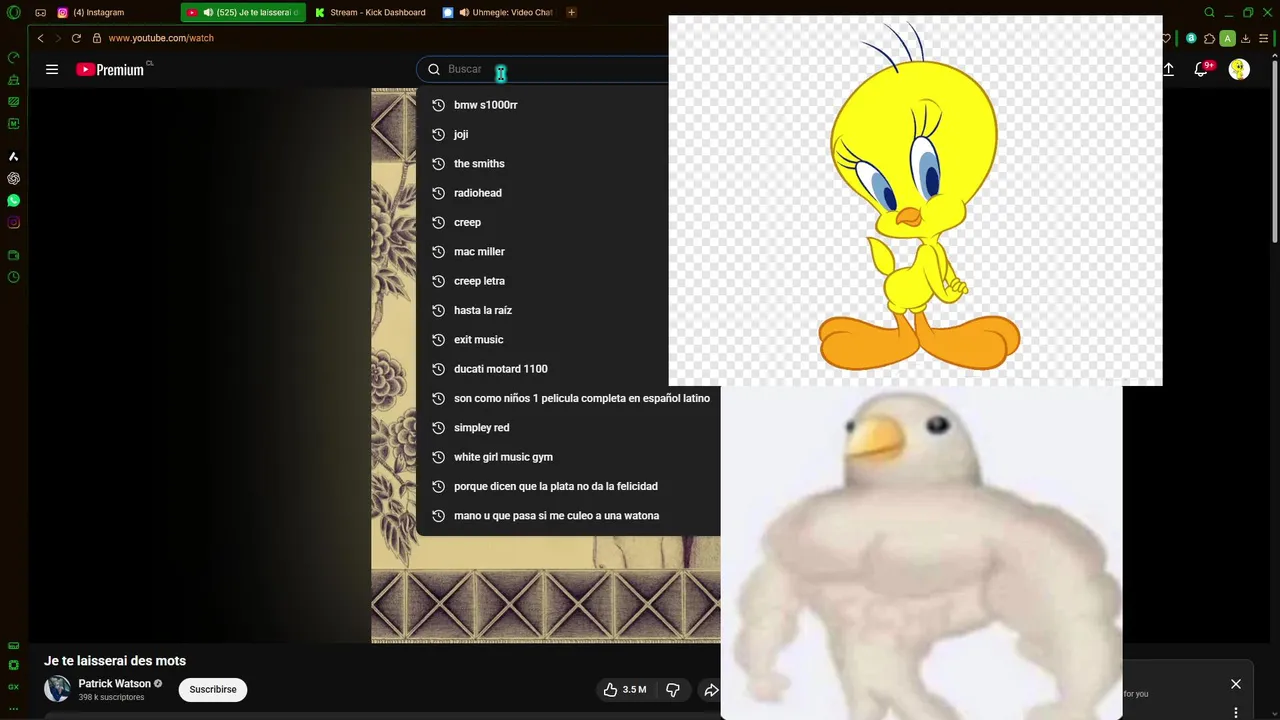Open WhatsApp from the sidebar
The image size is (1280, 720).
click(14, 201)
